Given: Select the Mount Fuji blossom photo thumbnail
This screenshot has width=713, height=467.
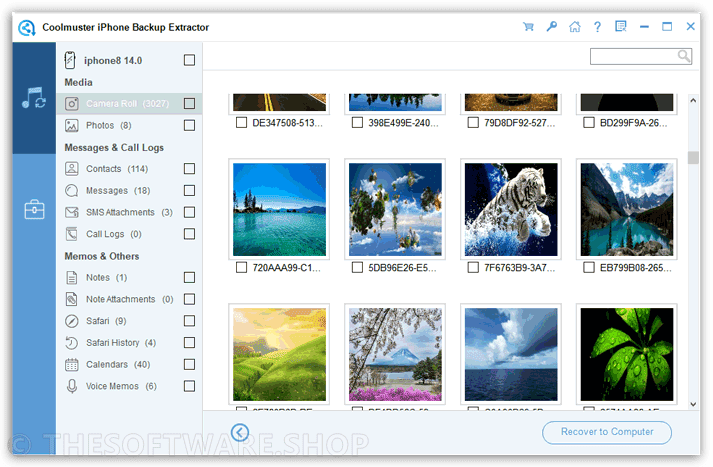Looking at the screenshot, I should [395, 354].
